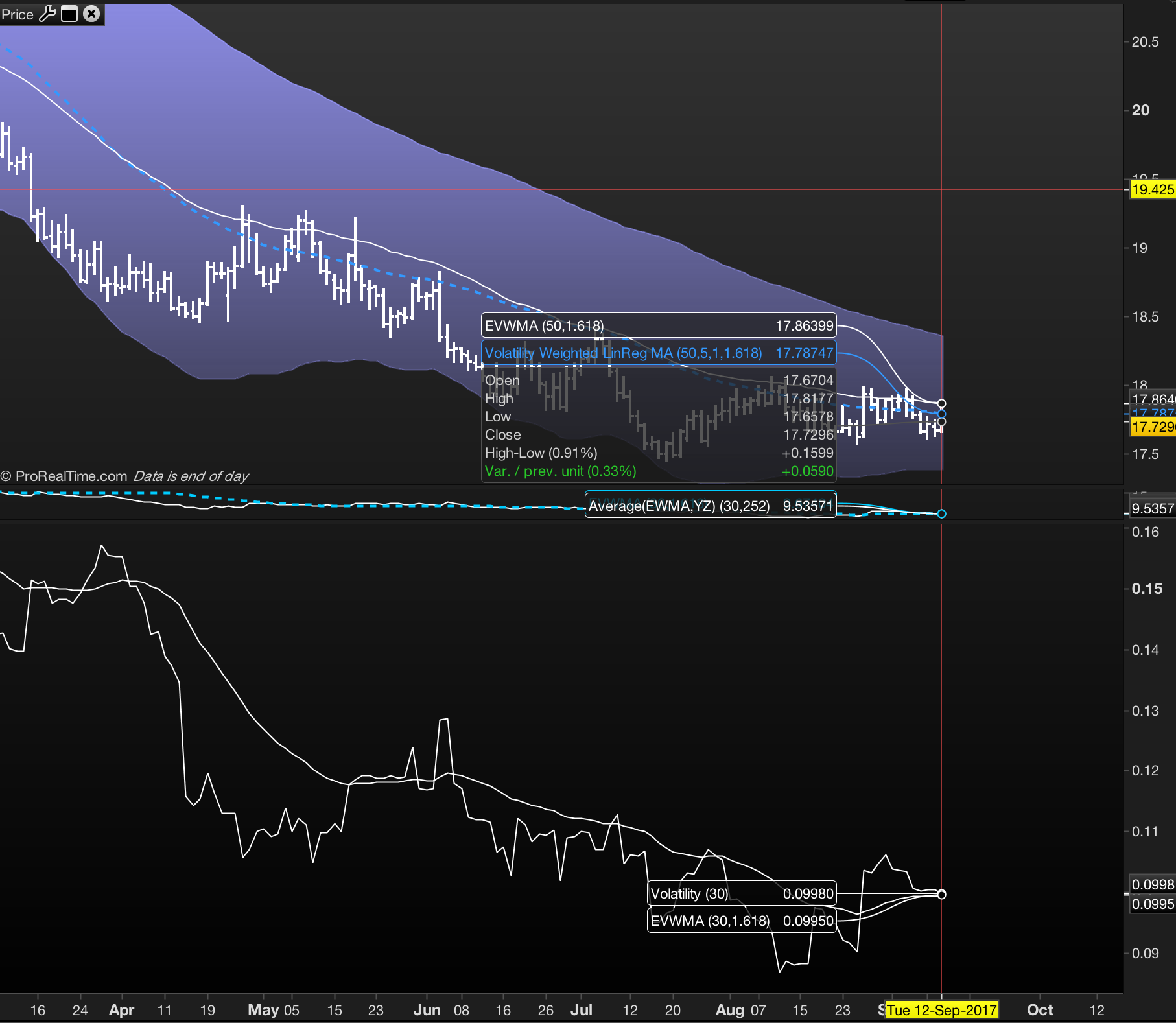Open the Price chart settings wrench
Viewport: 1176px width, 1023px height.
[47, 14]
